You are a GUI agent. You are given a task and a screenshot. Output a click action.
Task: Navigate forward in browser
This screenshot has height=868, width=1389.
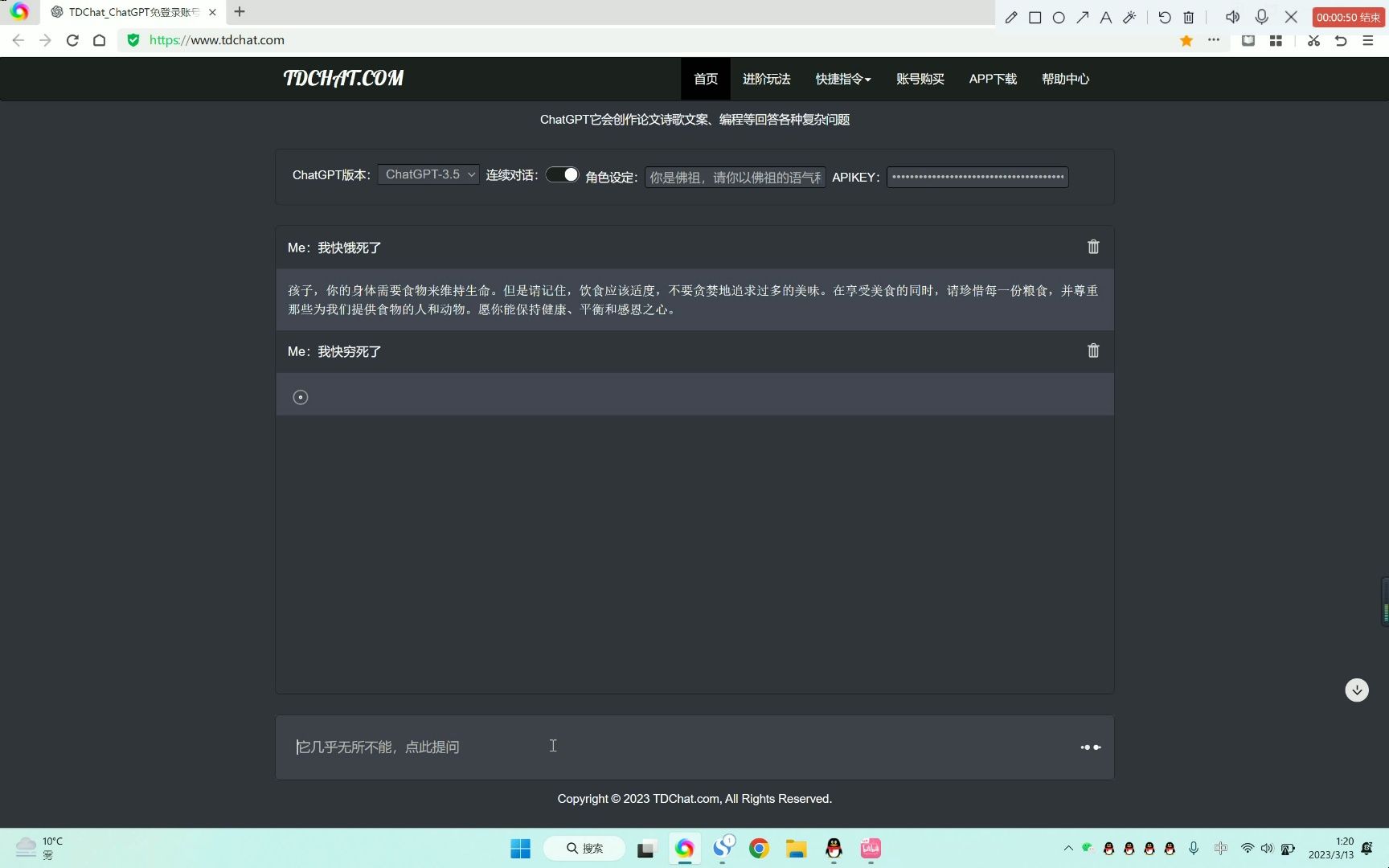pos(45,40)
